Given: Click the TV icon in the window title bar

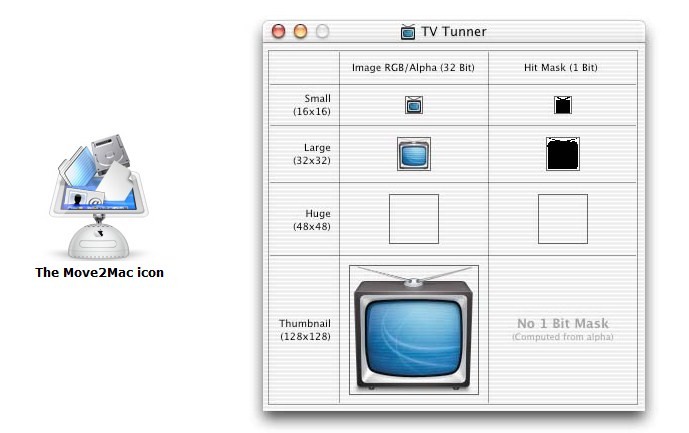Looking at the screenshot, I should coord(408,32).
